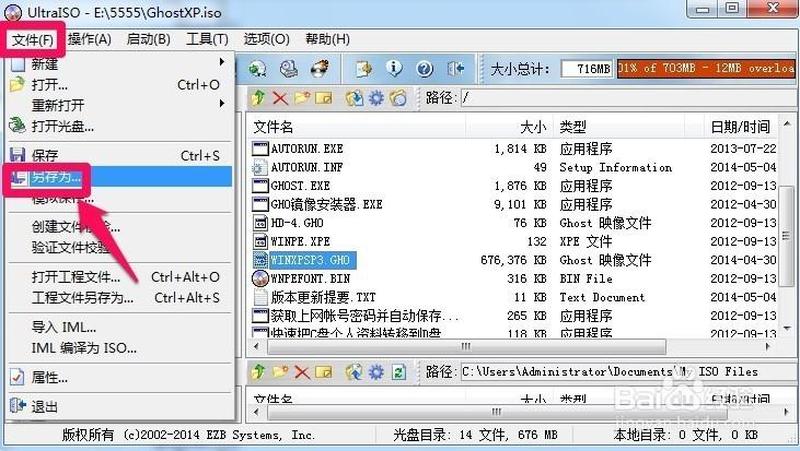Viewport: 800px width, 451px height.
Task: Click the gear icon in image pane toolbar
Action: (376, 97)
